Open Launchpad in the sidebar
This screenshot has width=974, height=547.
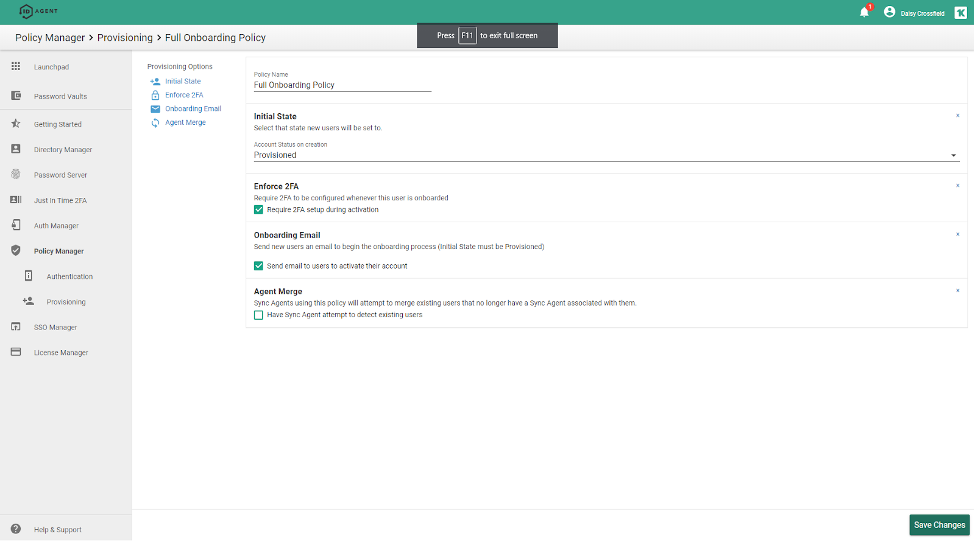click(x=52, y=67)
